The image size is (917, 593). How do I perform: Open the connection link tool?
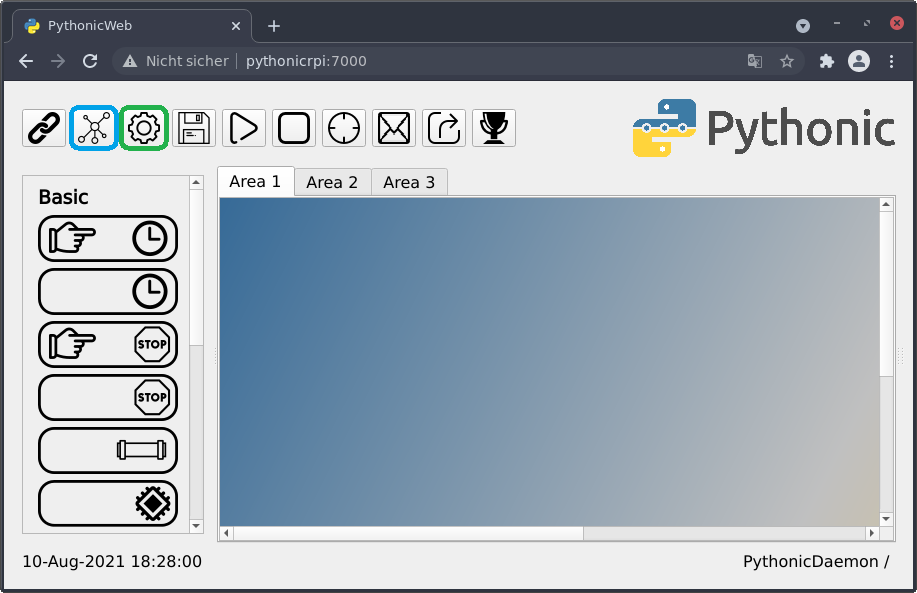(42, 128)
